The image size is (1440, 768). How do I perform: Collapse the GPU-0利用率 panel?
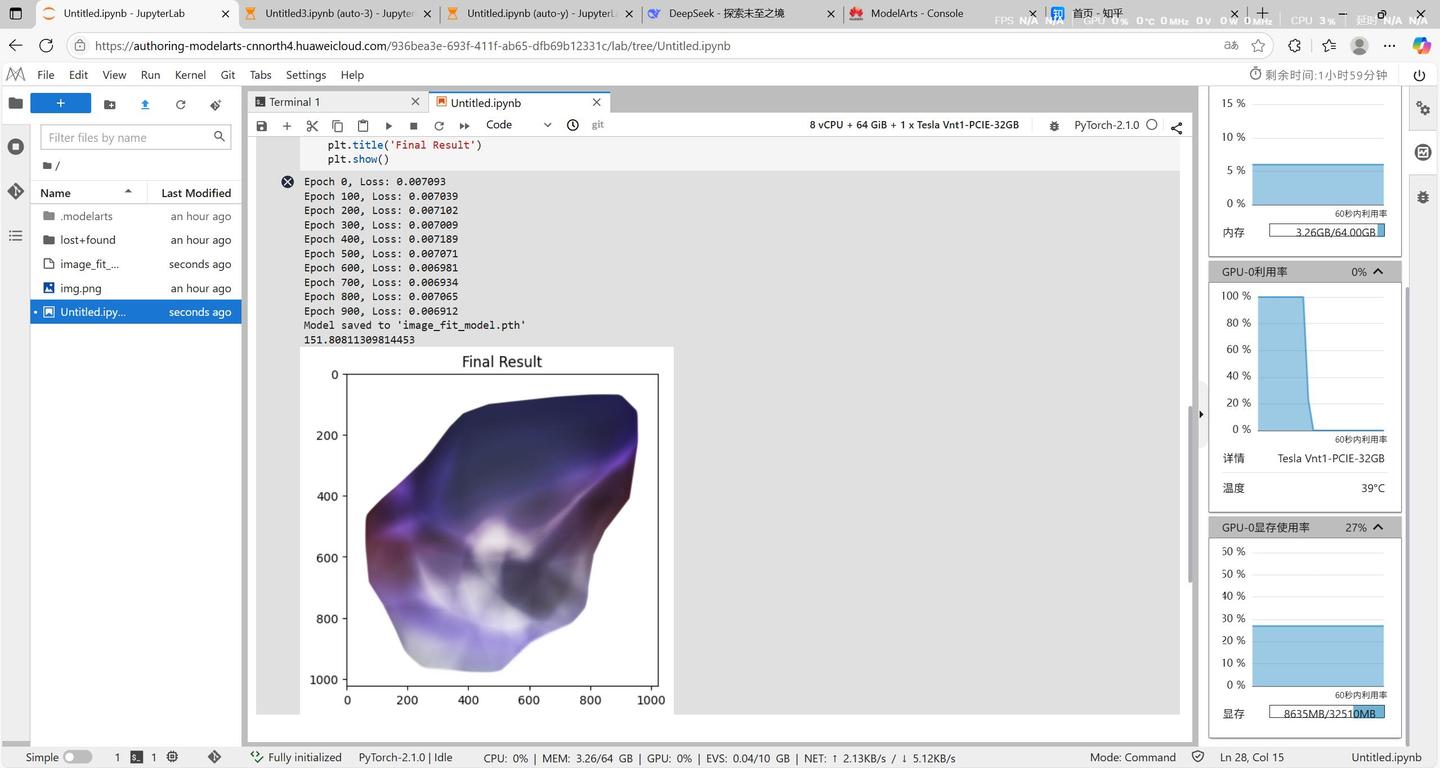point(1378,272)
